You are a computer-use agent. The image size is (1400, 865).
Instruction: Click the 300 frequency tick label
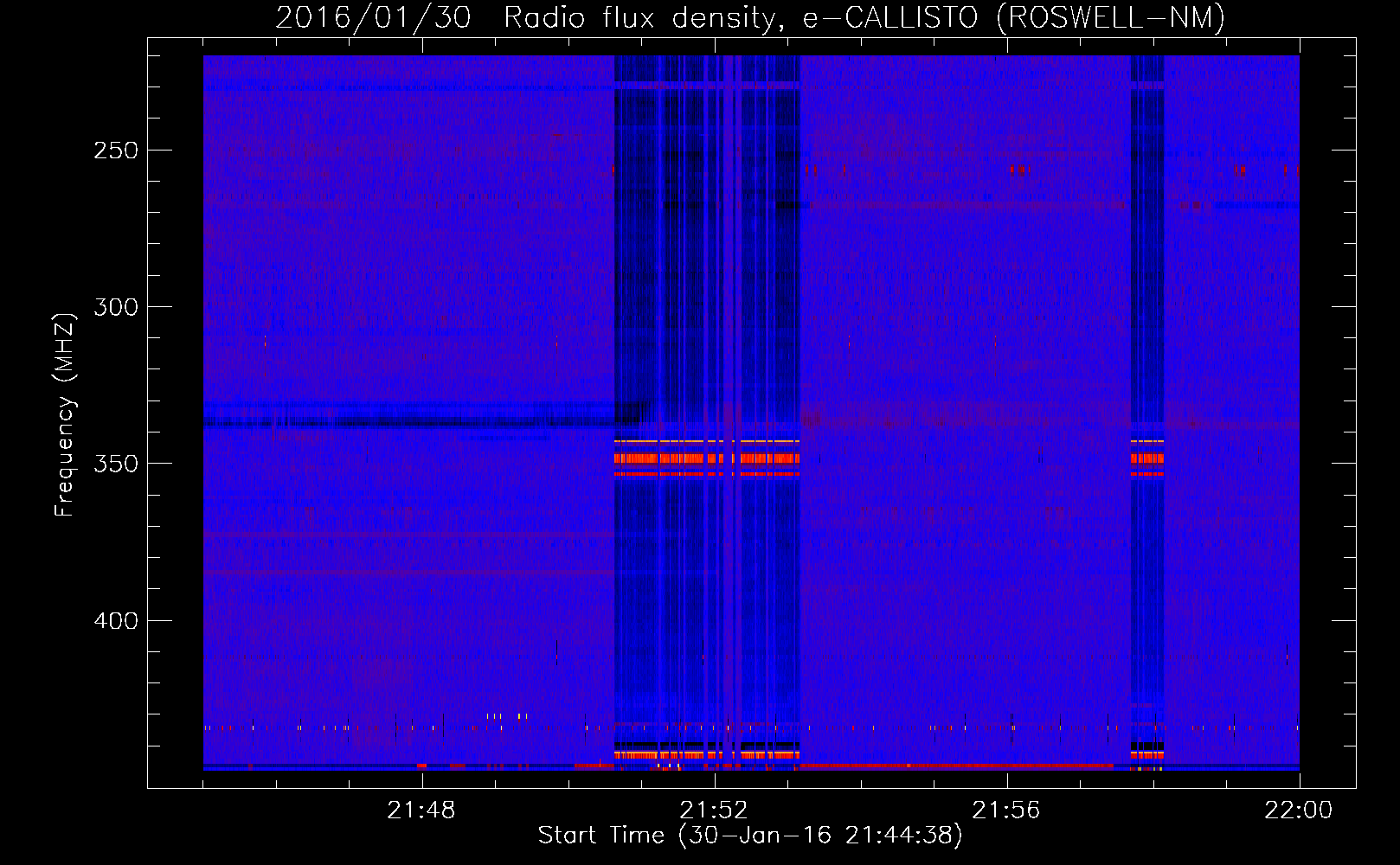pyautogui.click(x=116, y=307)
